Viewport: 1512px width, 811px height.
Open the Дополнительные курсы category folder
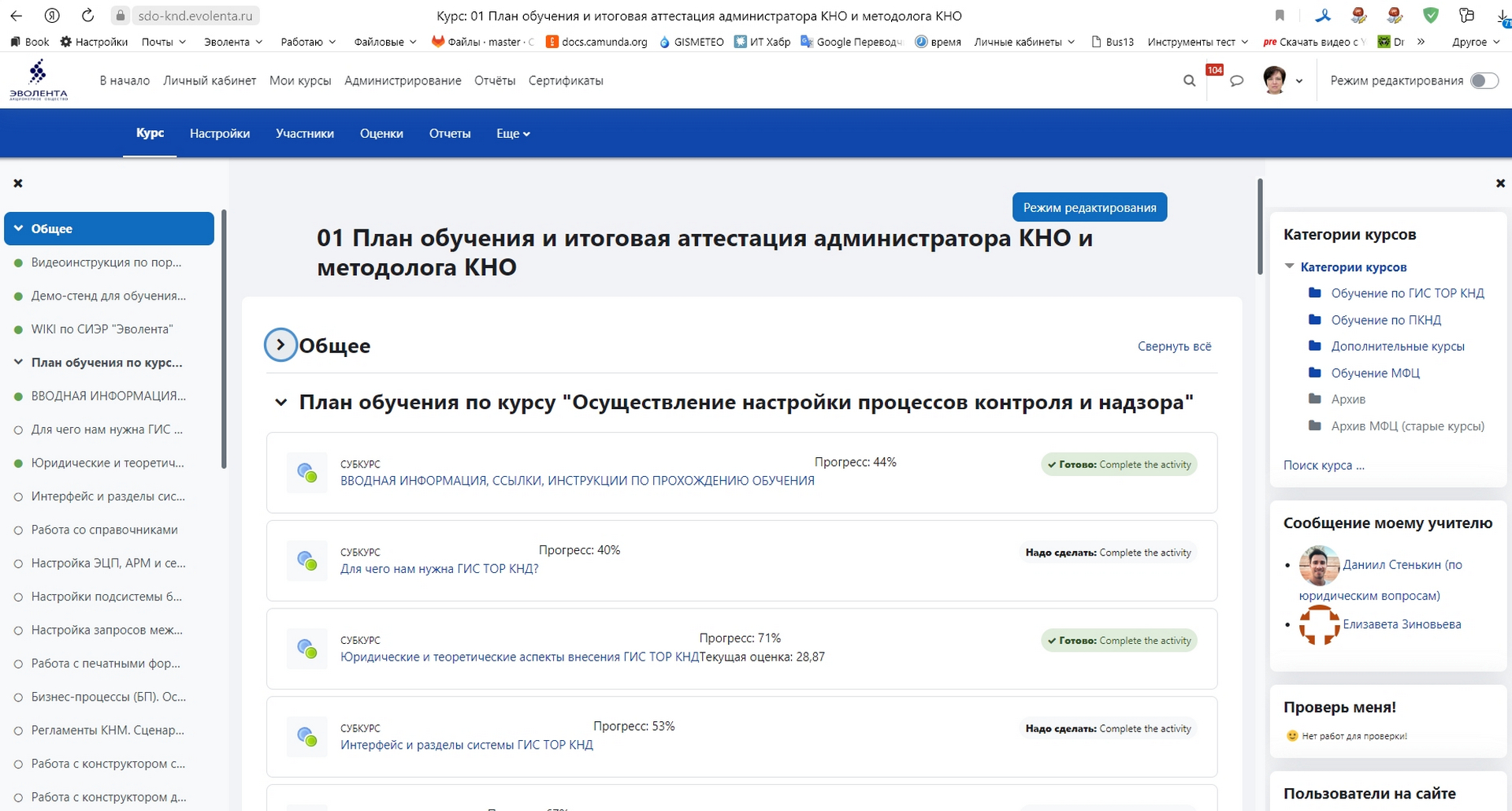pyautogui.click(x=1397, y=346)
